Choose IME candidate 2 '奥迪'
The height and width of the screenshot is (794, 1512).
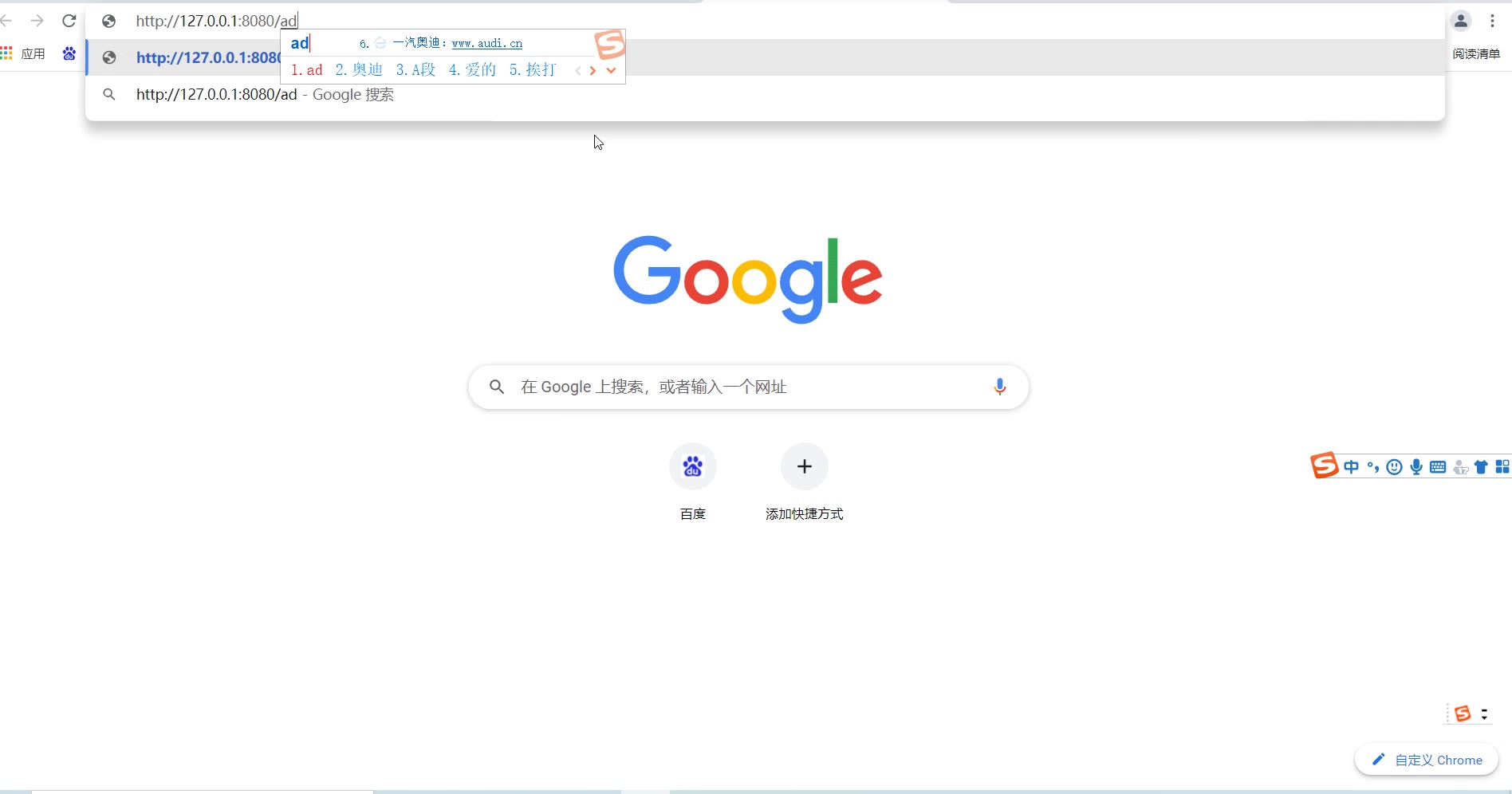click(x=359, y=70)
